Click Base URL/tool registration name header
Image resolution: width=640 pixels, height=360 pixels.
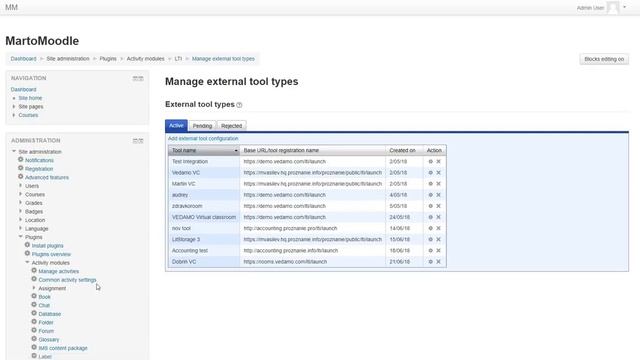(281, 151)
